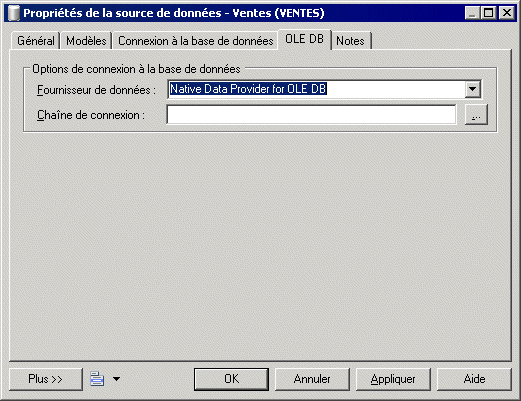Click the ellipsis button beside Chaîne de connexion
Screen dimensions: 521x401
tap(476, 115)
